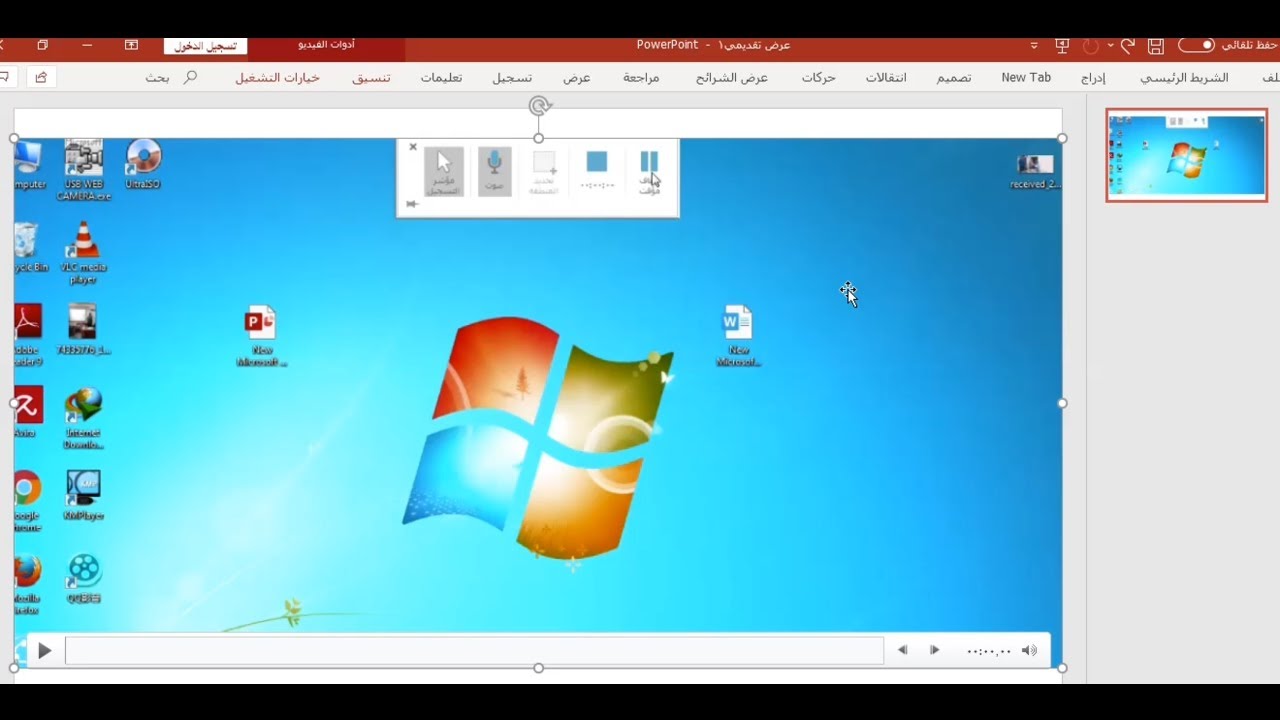Click the بحث search box
Viewport: 1280px width, 720px height.
(170, 77)
